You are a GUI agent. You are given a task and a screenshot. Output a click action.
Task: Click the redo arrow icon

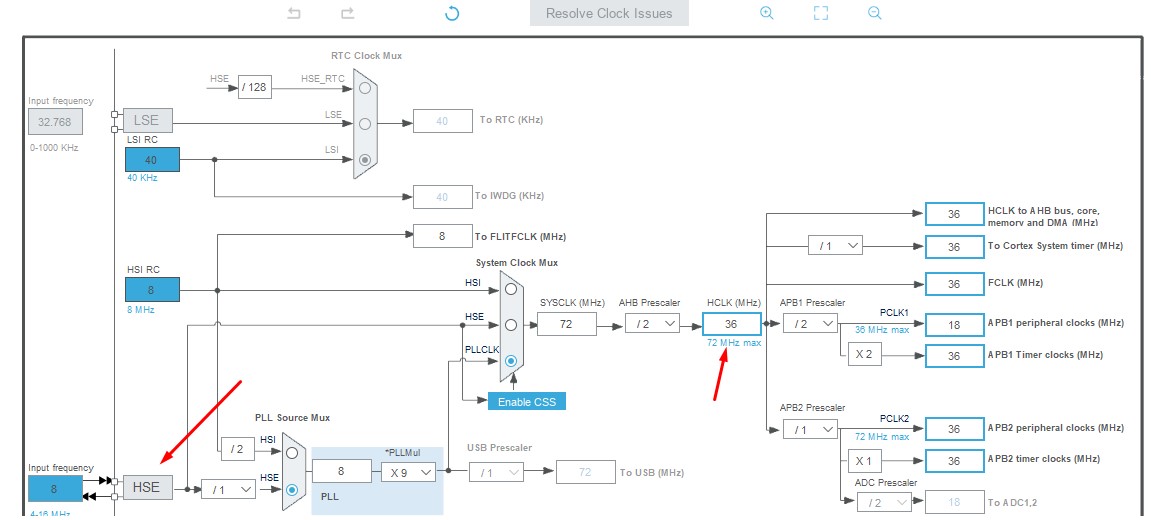coord(348,13)
